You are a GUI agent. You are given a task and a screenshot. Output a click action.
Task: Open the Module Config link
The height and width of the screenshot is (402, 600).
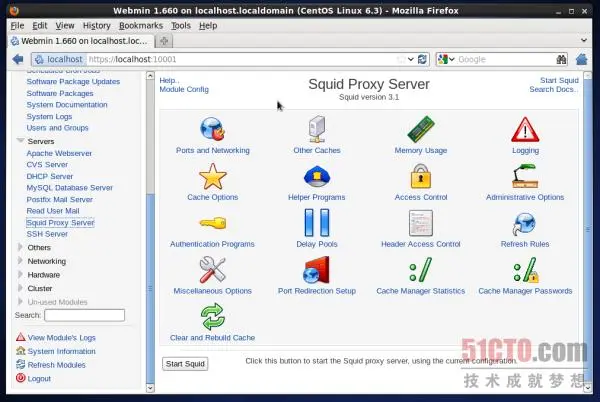point(184,89)
